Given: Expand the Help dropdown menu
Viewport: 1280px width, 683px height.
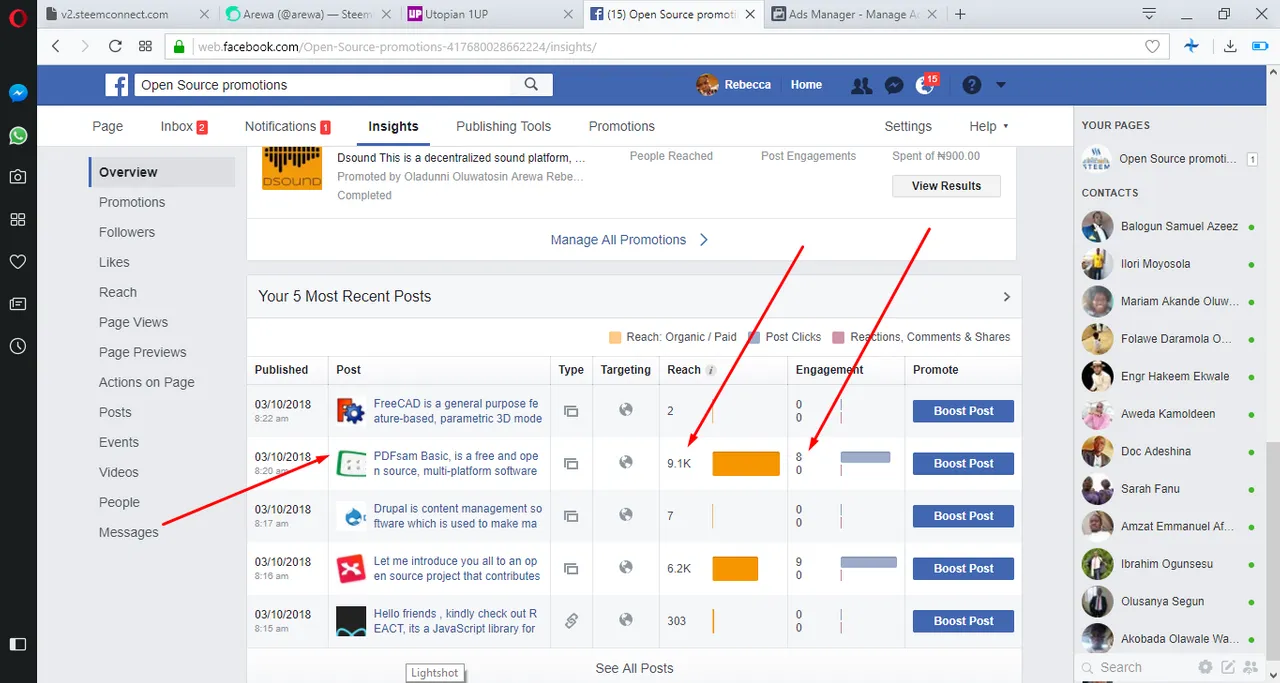Looking at the screenshot, I should 988,126.
